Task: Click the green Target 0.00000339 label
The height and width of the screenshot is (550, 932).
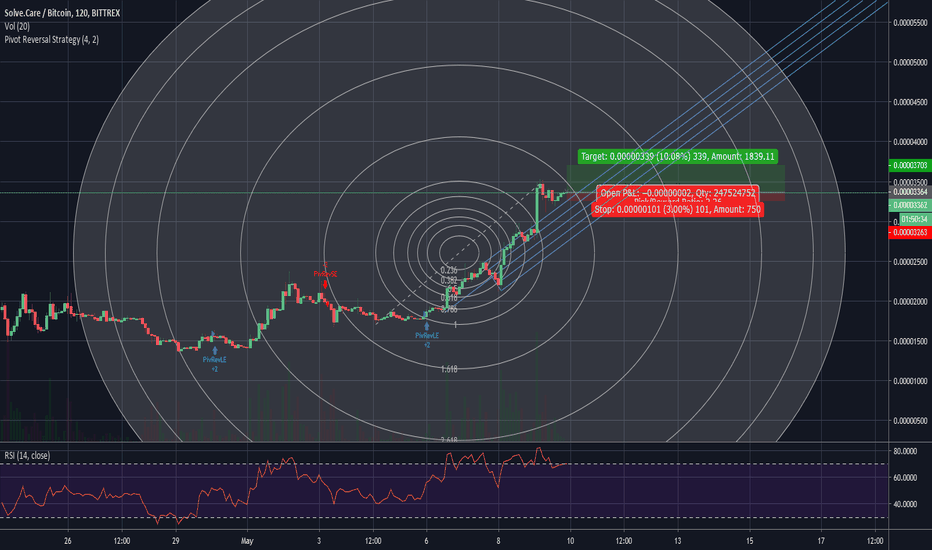Action: point(678,156)
